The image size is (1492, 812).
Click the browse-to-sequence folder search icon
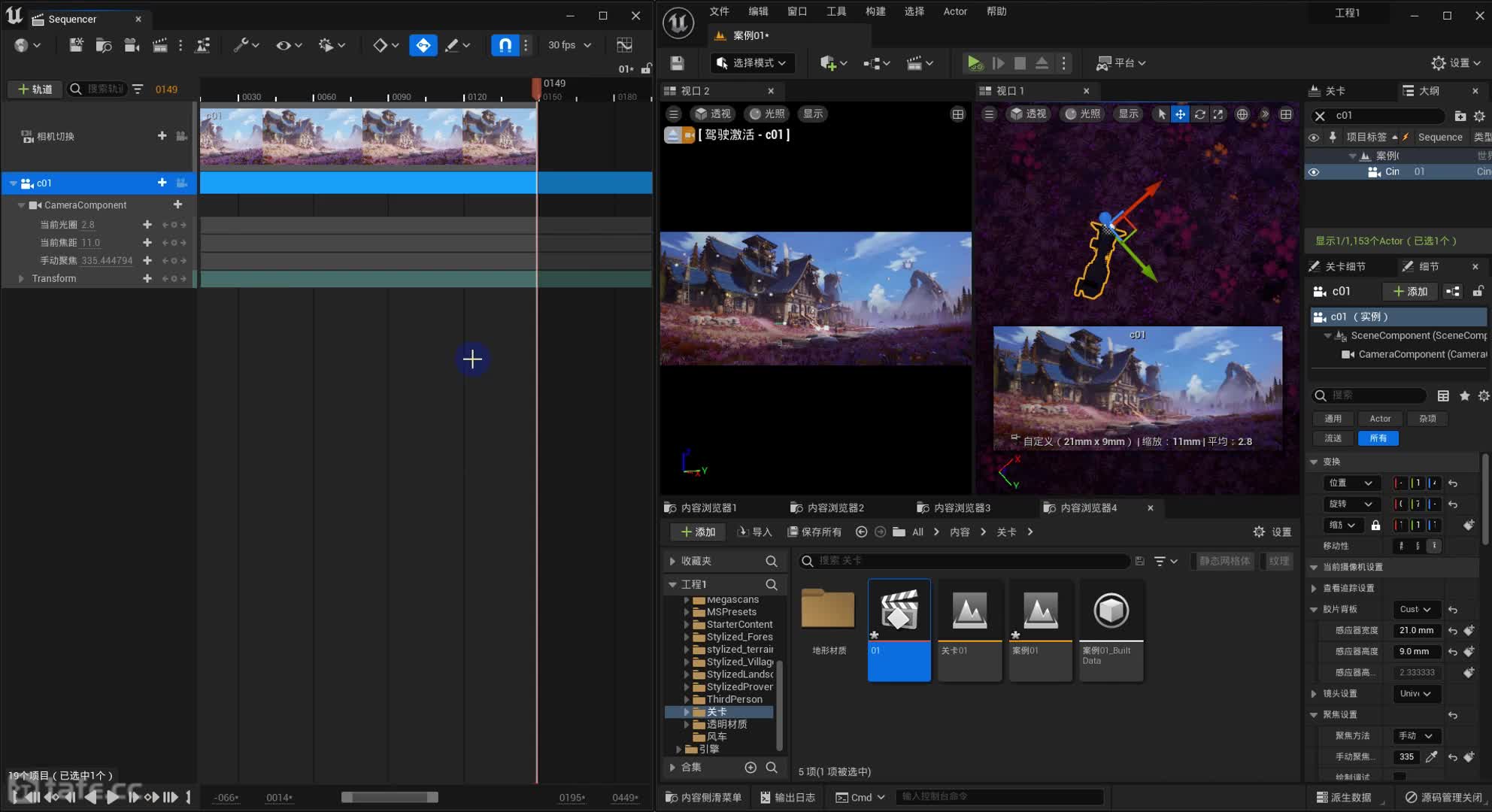pos(104,45)
